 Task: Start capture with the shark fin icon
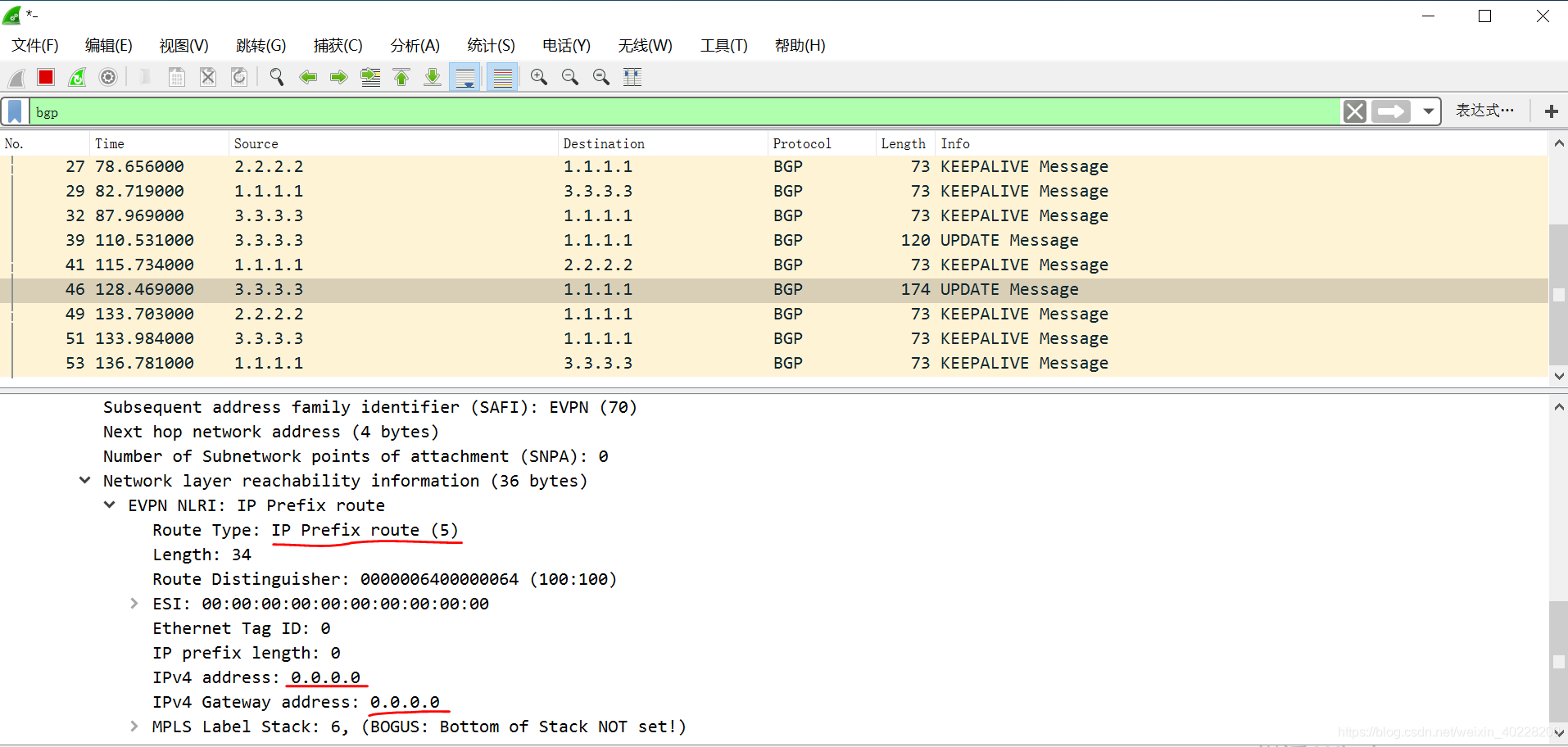[16, 78]
